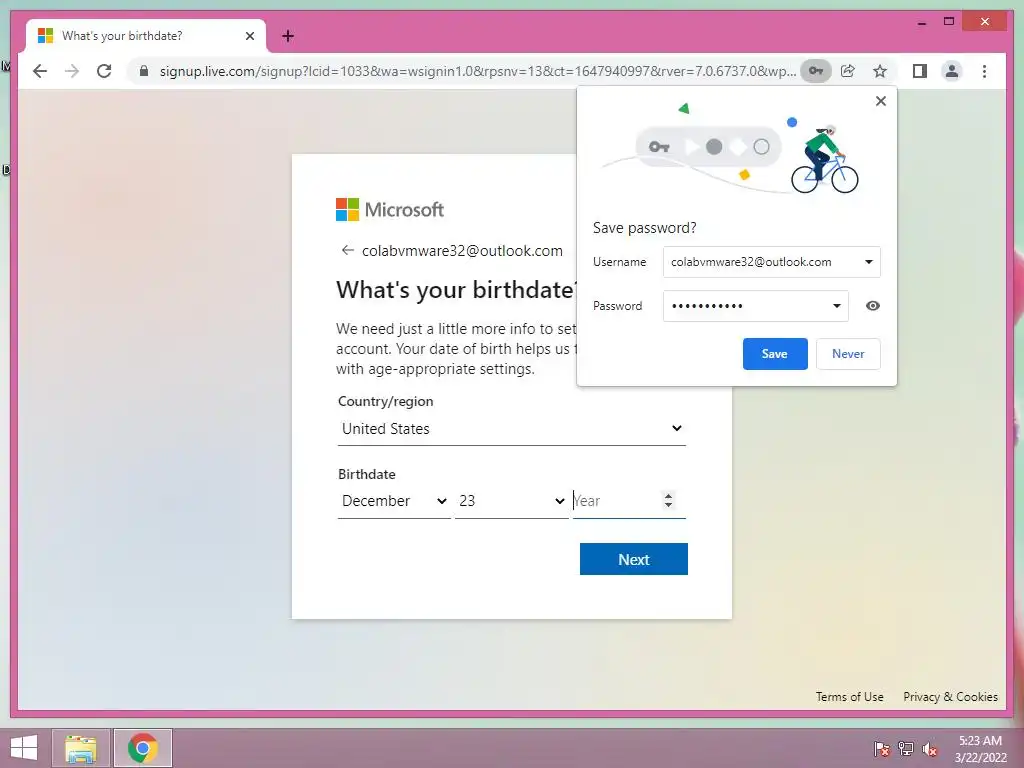Image resolution: width=1024 pixels, height=768 pixels.
Task: Click the padlock site info icon
Action: [x=144, y=71]
